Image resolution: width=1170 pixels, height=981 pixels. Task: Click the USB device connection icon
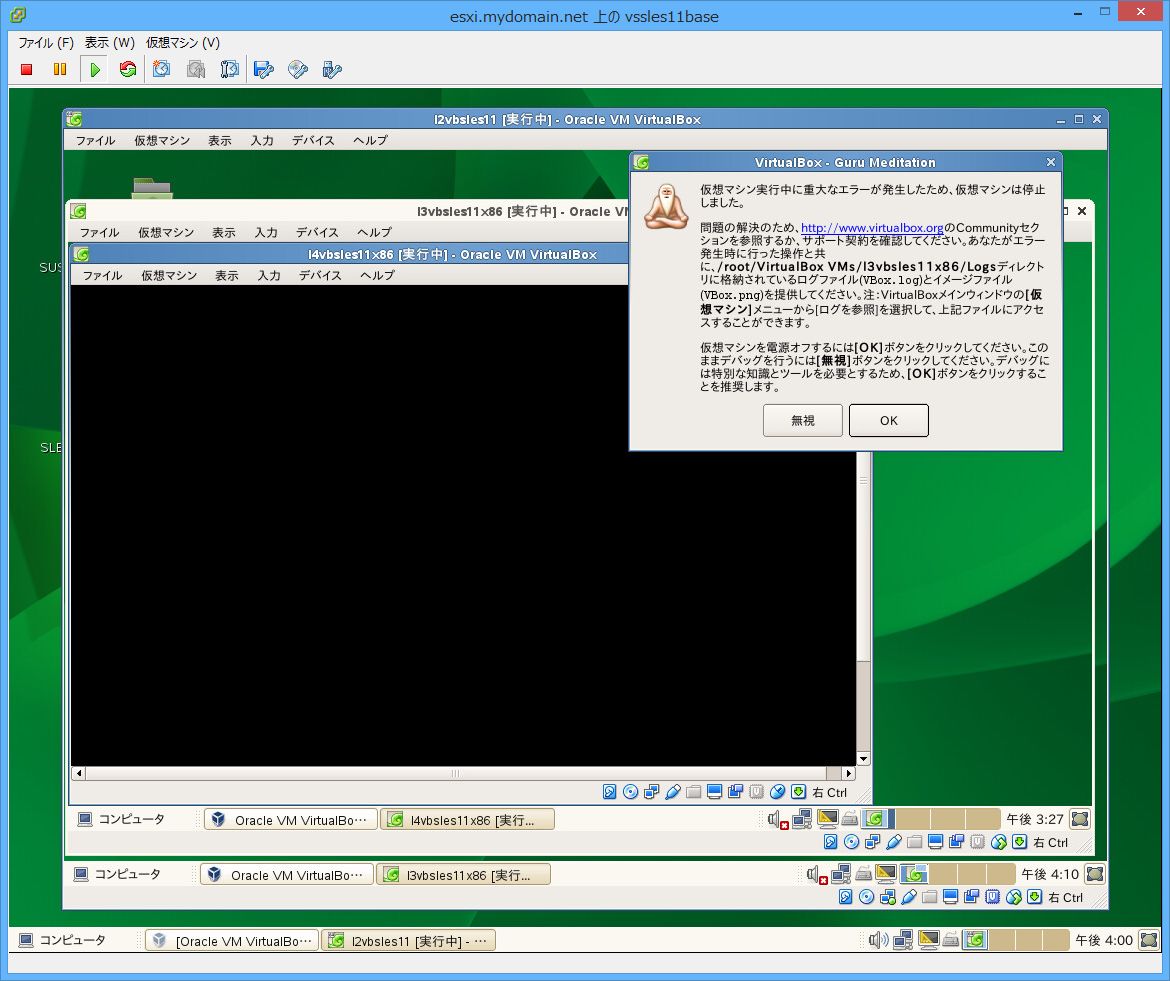(332, 69)
